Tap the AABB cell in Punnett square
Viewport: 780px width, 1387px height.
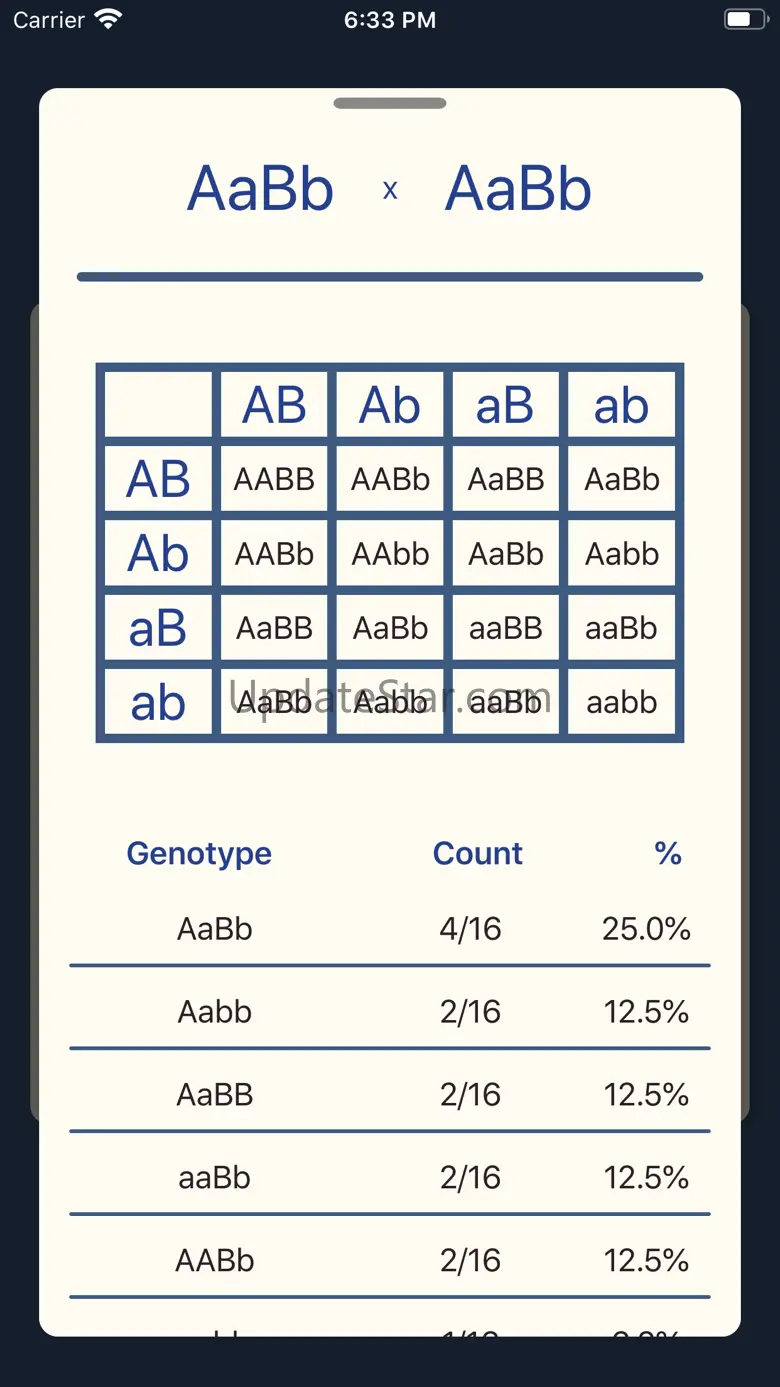(274, 479)
